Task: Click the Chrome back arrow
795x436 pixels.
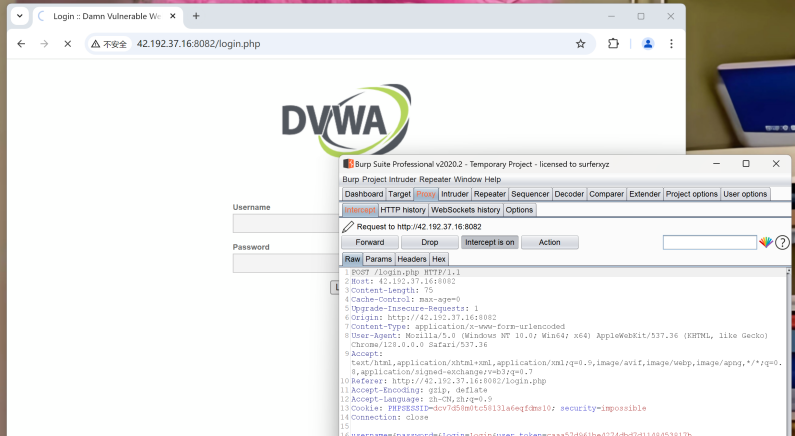Action: point(21,44)
